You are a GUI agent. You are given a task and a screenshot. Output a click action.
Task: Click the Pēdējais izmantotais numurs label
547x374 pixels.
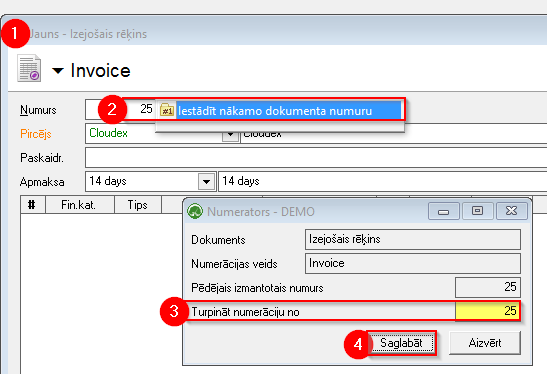click(x=257, y=288)
